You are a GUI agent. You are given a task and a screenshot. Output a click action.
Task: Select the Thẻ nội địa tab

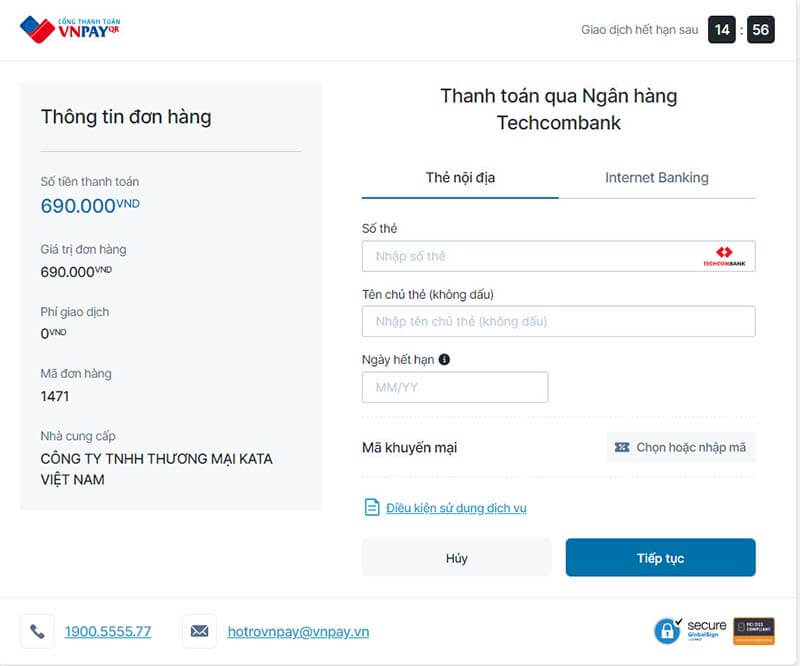460,178
